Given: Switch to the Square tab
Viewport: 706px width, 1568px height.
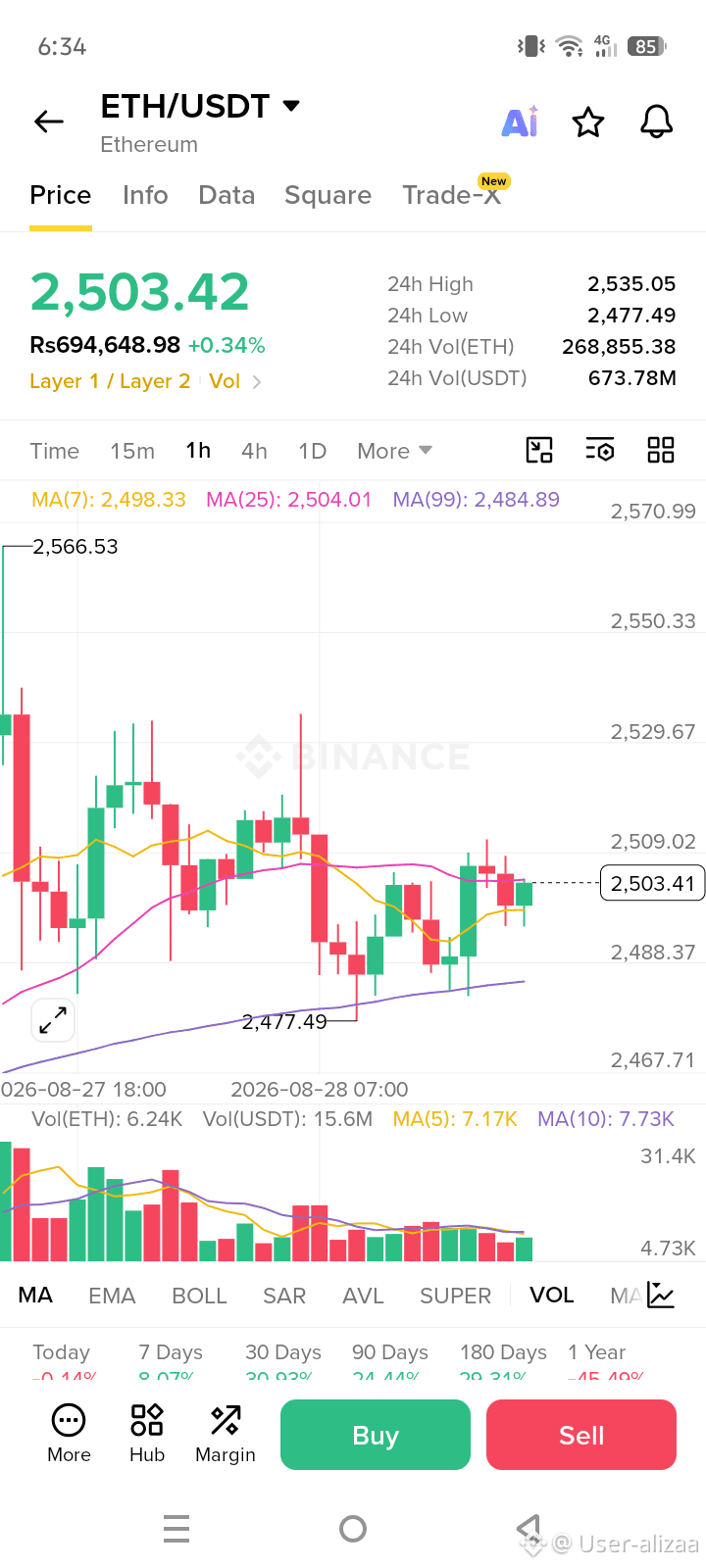Looking at the screenshot, I should pos(328,195).
